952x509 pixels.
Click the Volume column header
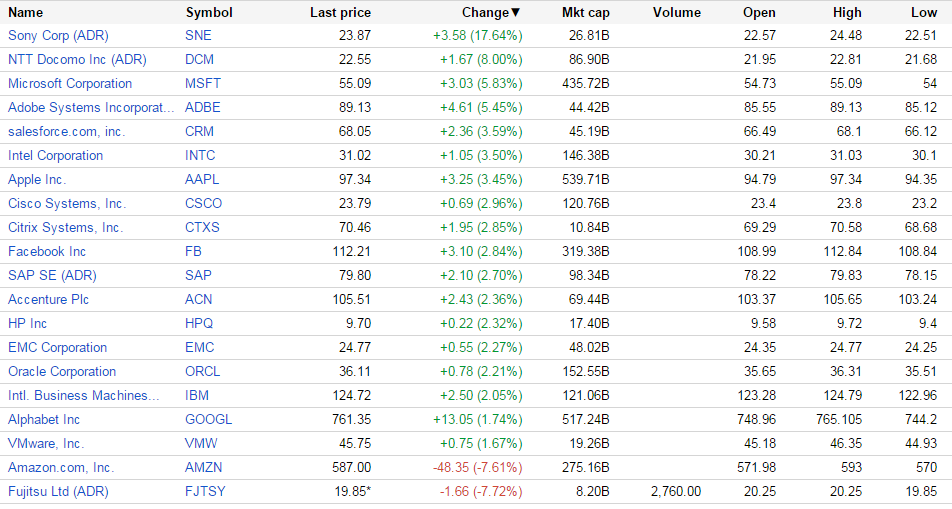(x=677, y=13)
